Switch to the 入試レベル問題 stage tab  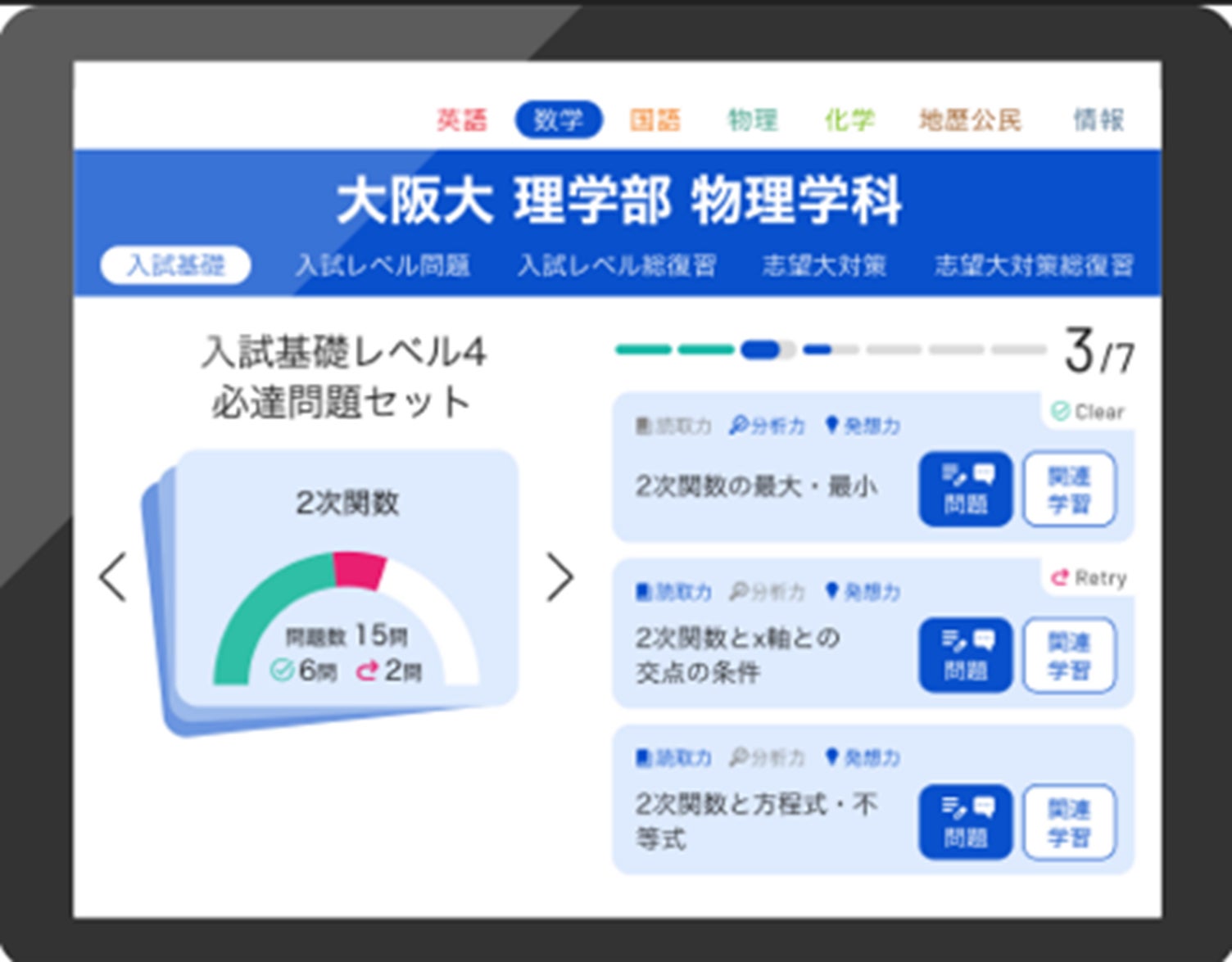(x=383, y=265)
